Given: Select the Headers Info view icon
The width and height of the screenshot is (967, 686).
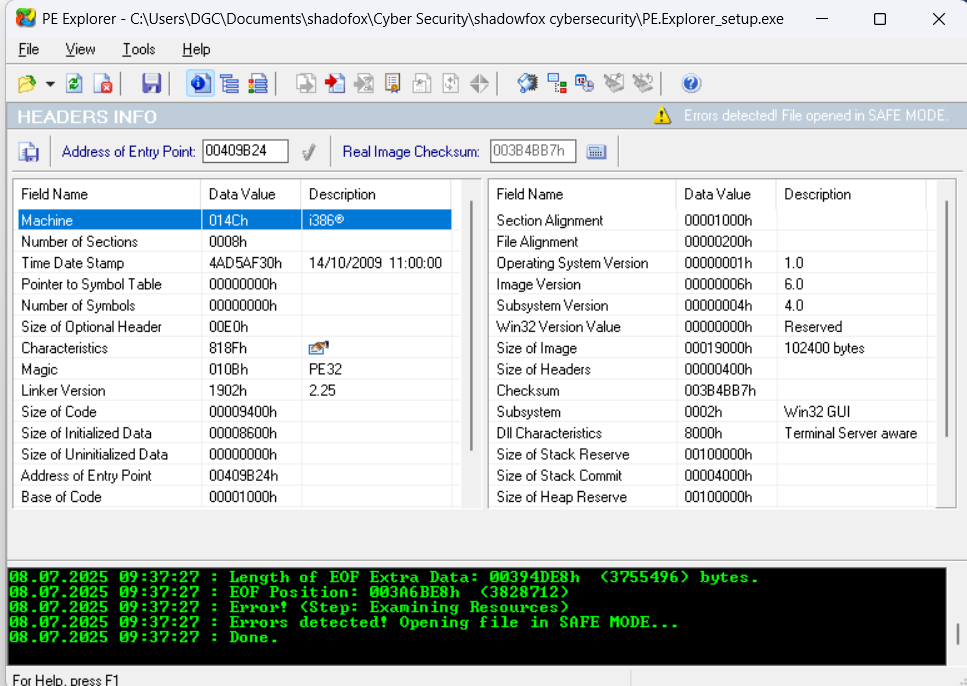Looking at the screenshot, I should pyautogui.click(x=200, y=83).
